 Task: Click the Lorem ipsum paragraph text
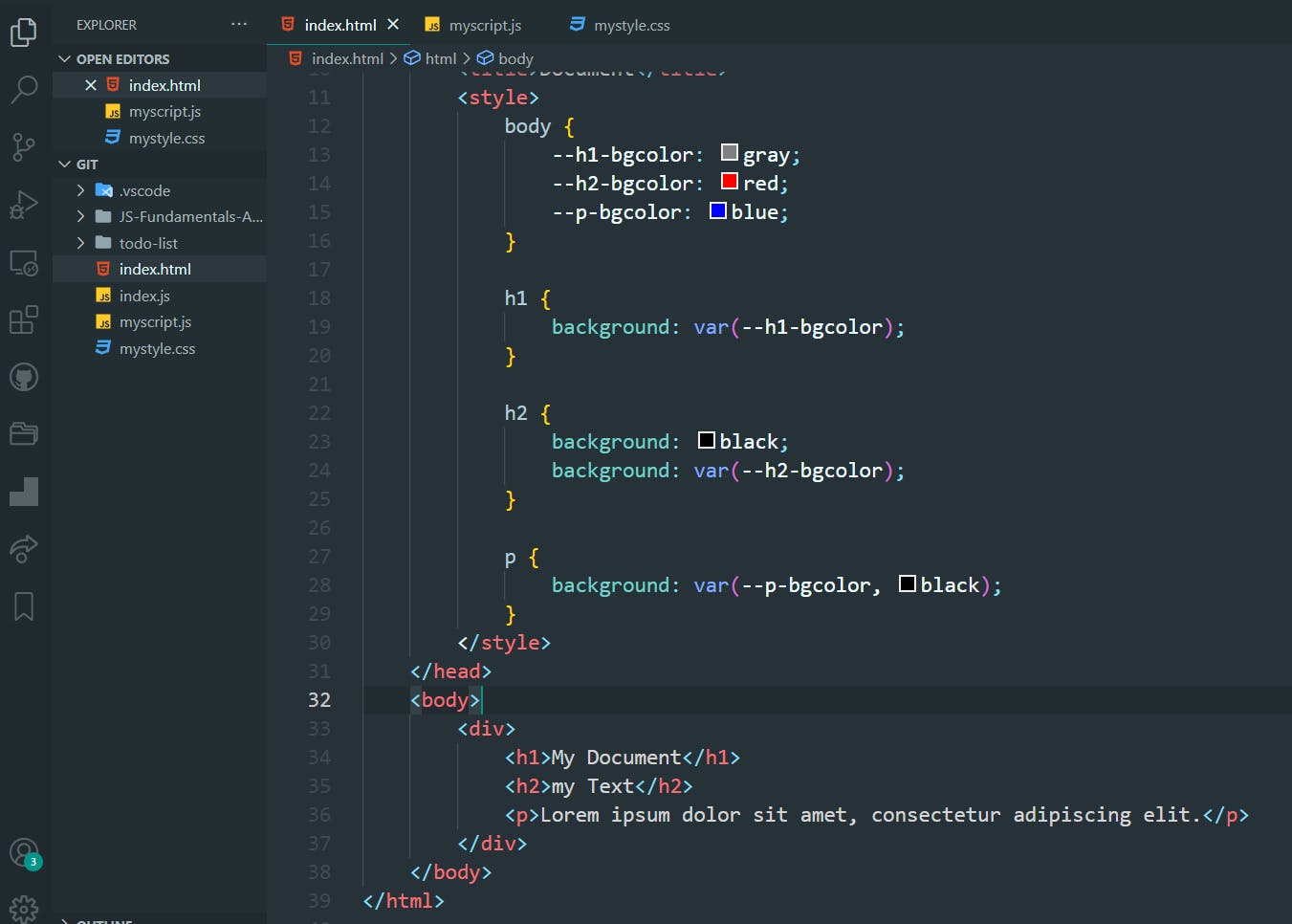pyautogui.click(x=870, y=815)
